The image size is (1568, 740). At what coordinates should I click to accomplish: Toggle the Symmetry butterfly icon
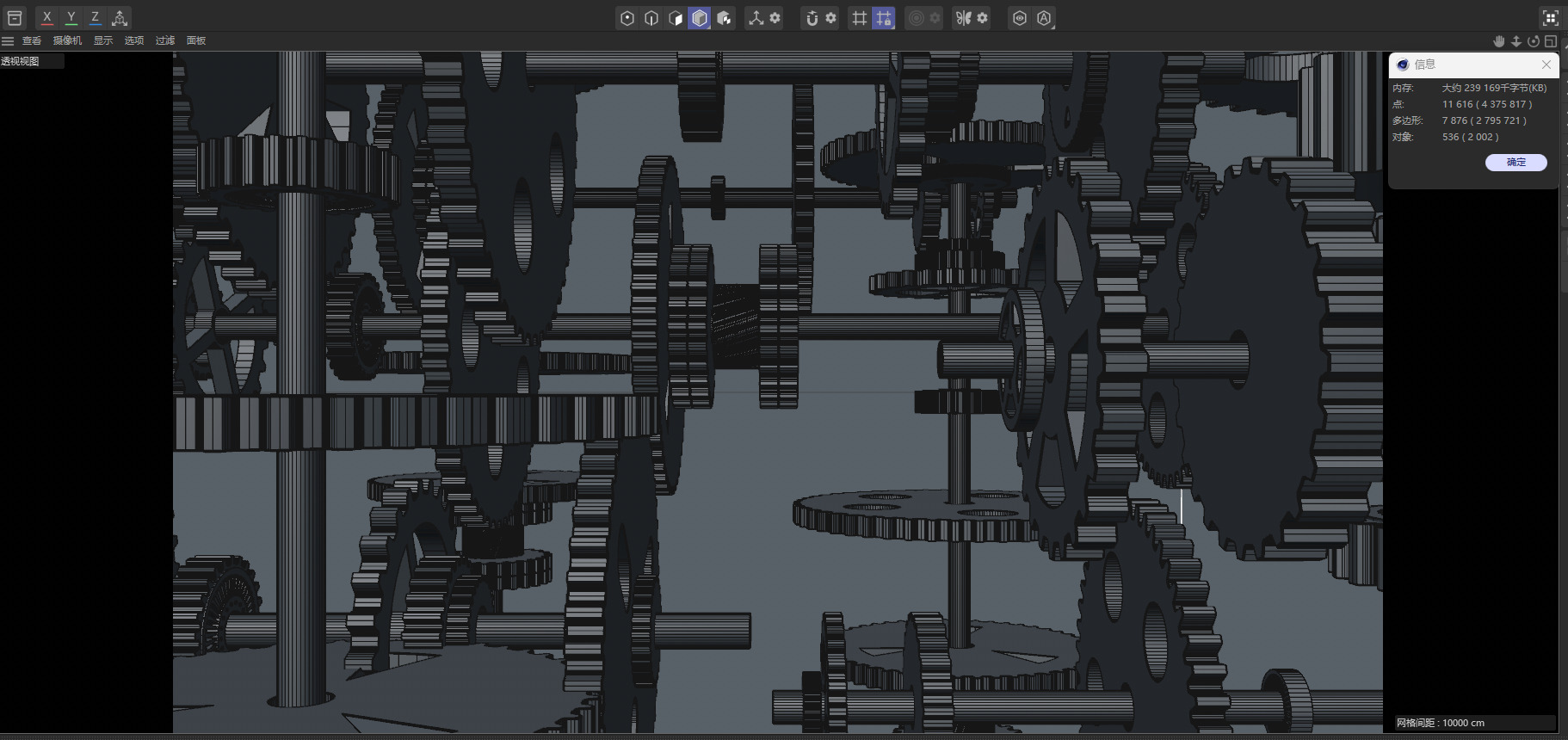pos(963,18)
